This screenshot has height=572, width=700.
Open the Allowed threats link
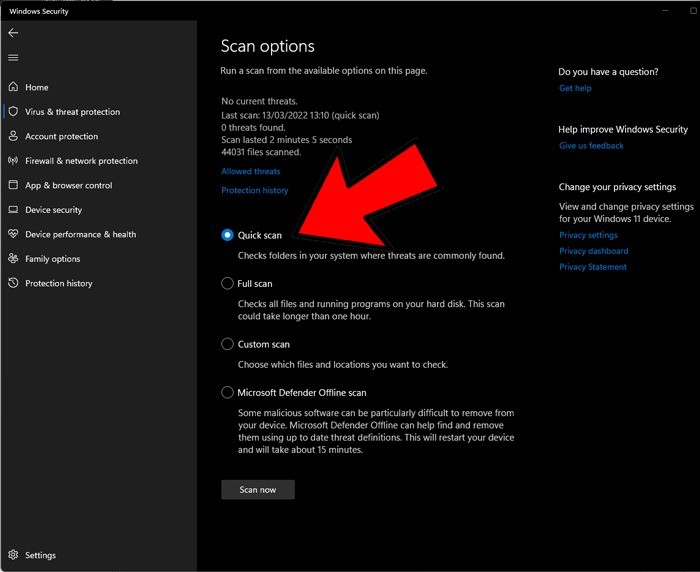pyautogui.click(x=250, y=171)
